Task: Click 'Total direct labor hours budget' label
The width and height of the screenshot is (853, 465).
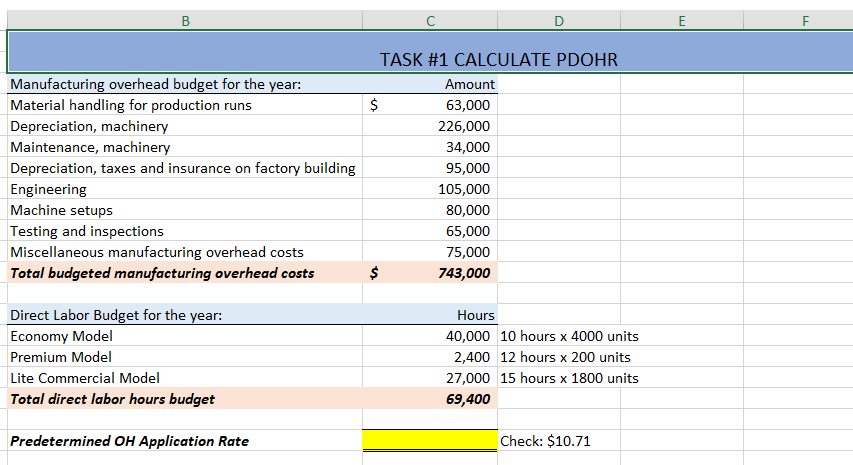Action: (x=185, y=399)
